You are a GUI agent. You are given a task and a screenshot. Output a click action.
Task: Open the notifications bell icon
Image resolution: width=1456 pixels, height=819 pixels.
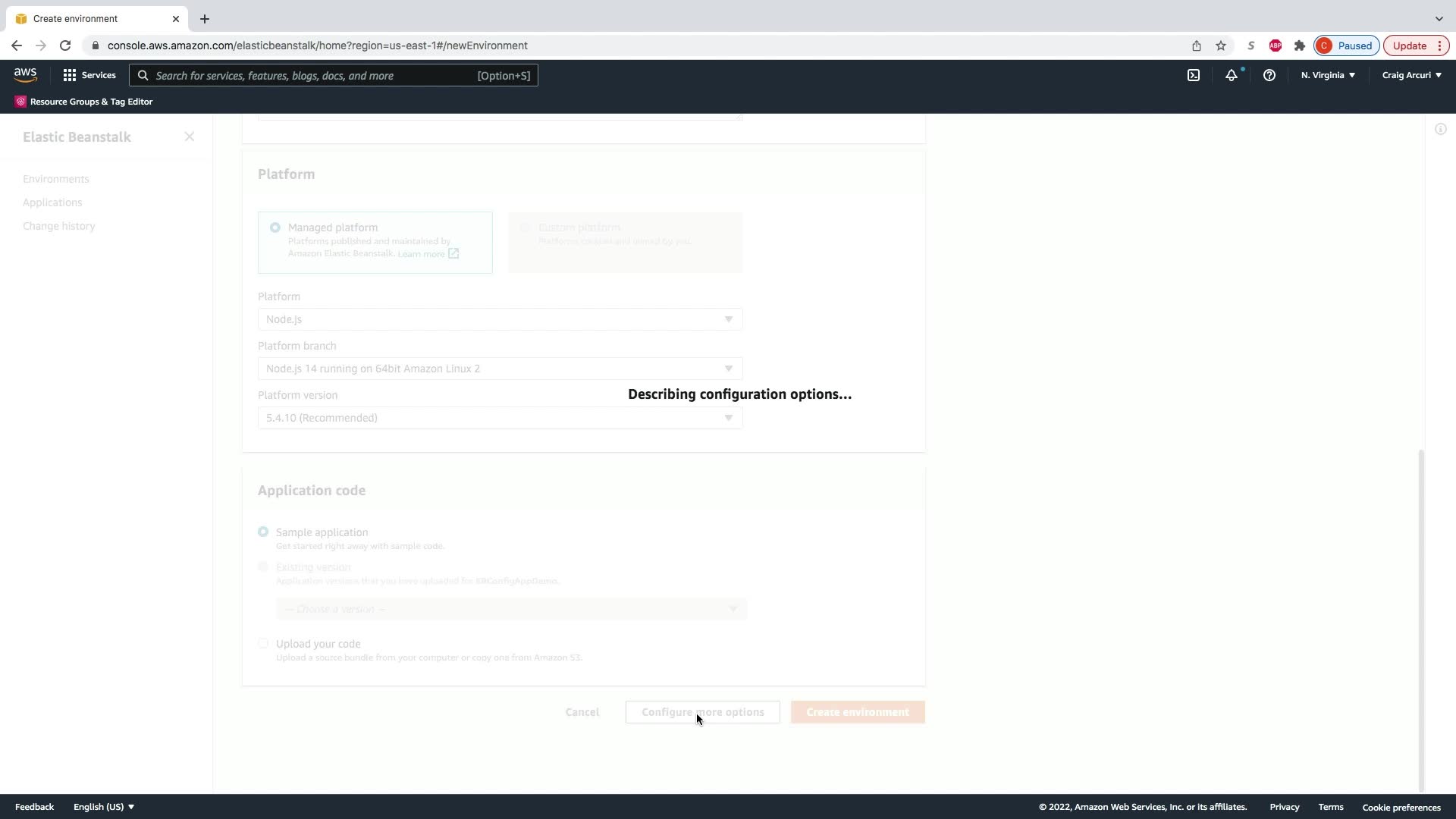(x=1232, y=75)
